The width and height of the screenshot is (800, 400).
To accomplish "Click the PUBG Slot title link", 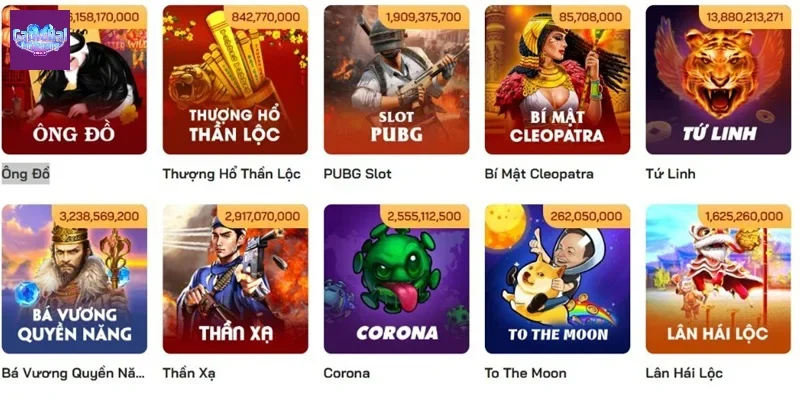I will pyautogui.click(x=358, y=174).
